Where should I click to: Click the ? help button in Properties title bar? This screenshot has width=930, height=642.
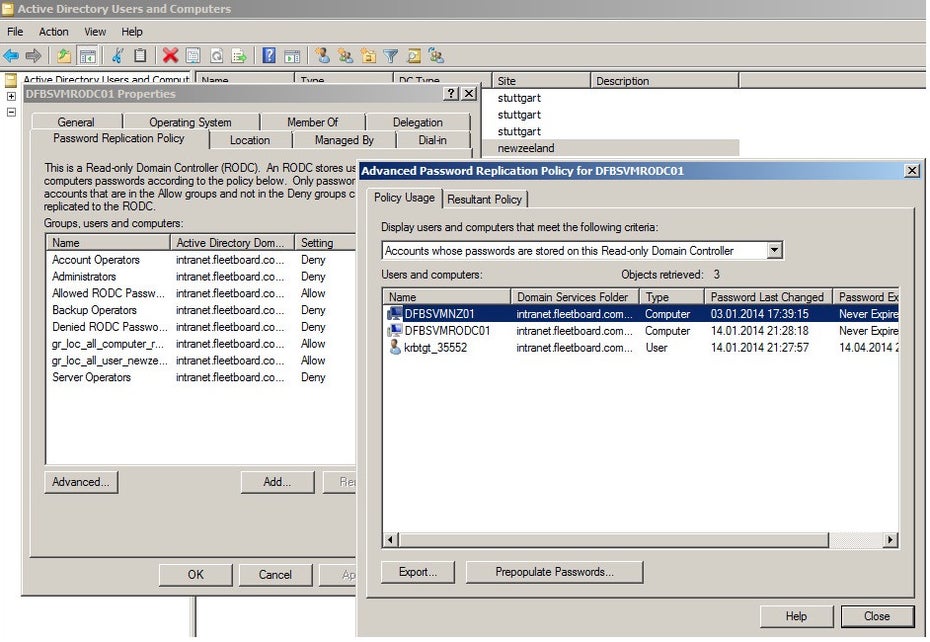[x=451, y=94]
